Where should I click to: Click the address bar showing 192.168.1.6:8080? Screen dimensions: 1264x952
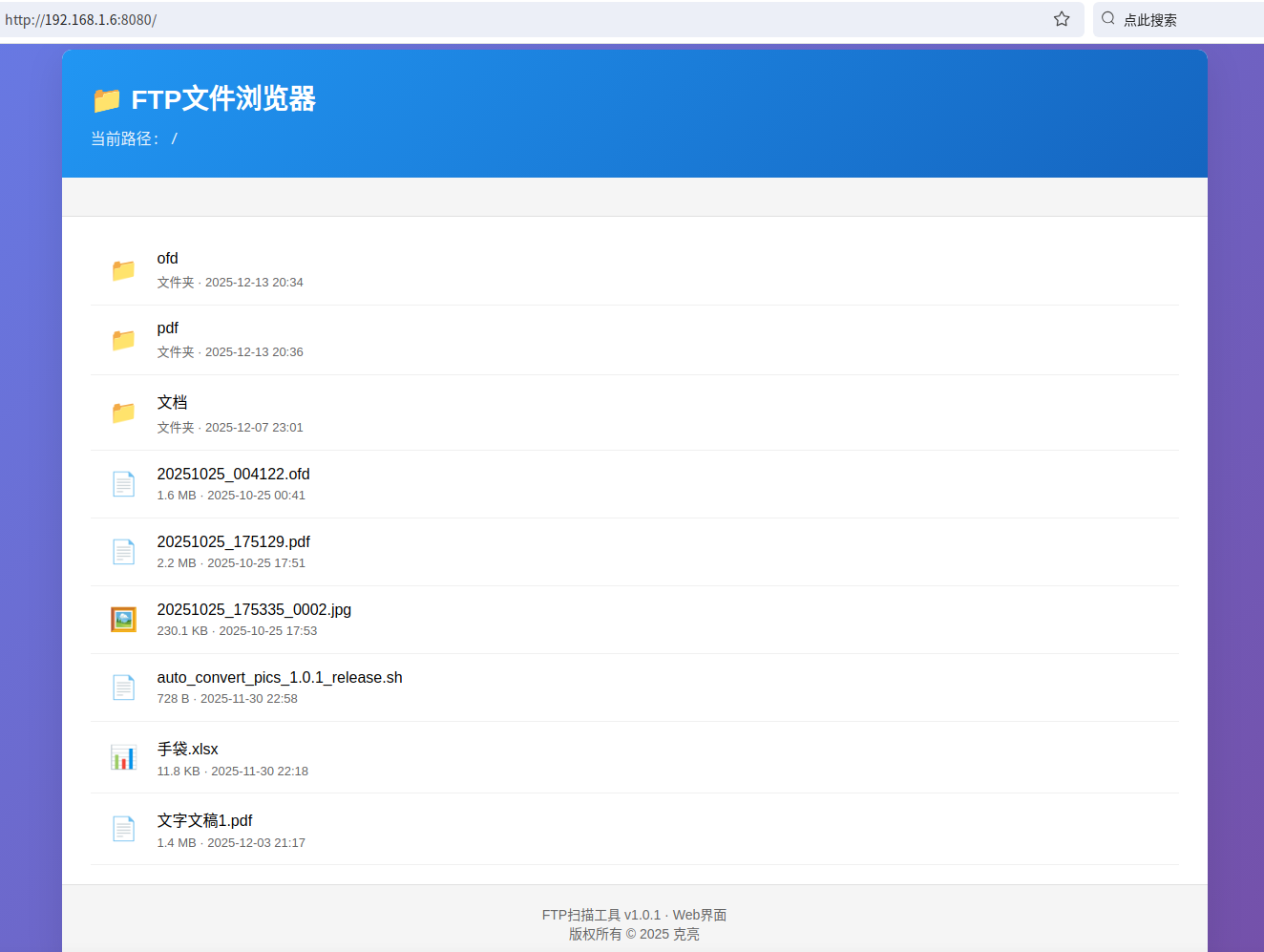tap(542, 19)
